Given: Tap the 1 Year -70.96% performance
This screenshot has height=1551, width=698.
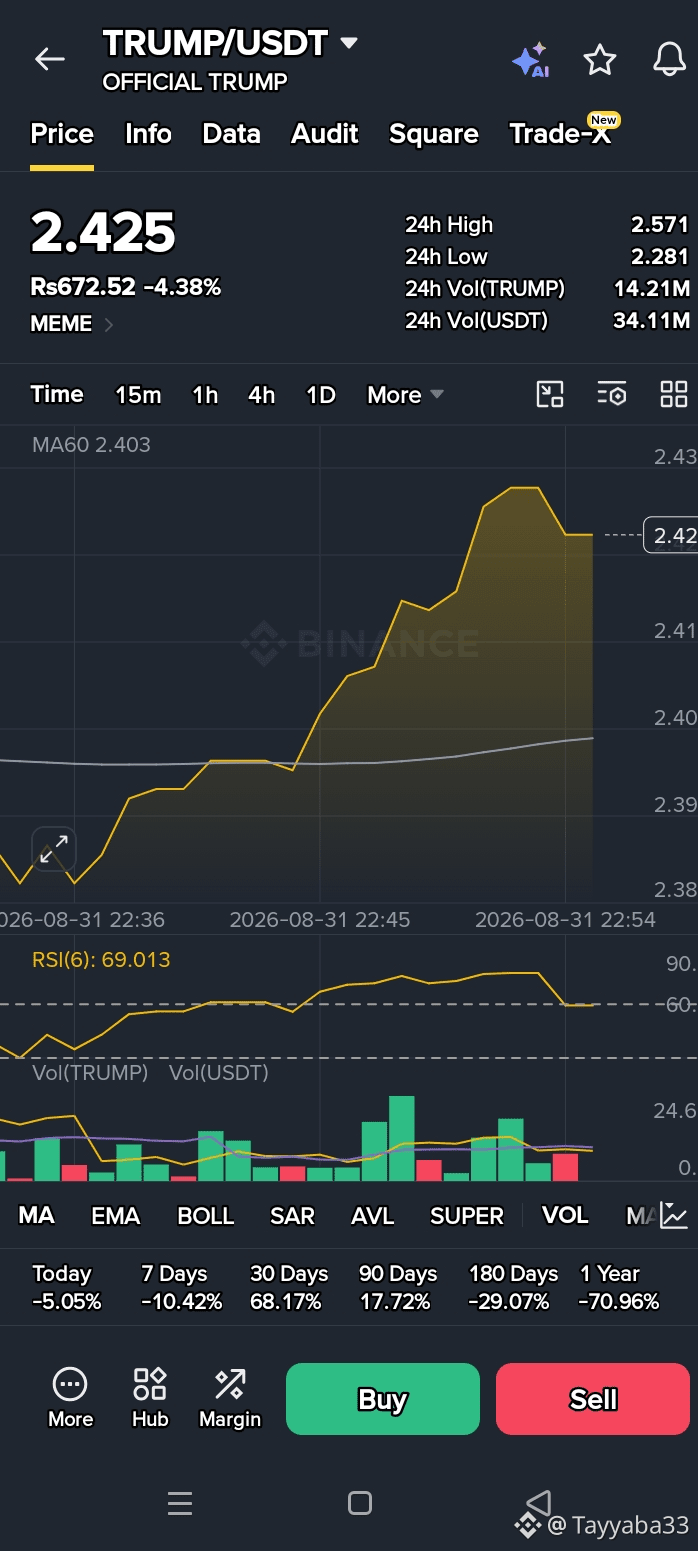Looking at the screenshot, I should pyautogui.click(x=619, y=1287).
